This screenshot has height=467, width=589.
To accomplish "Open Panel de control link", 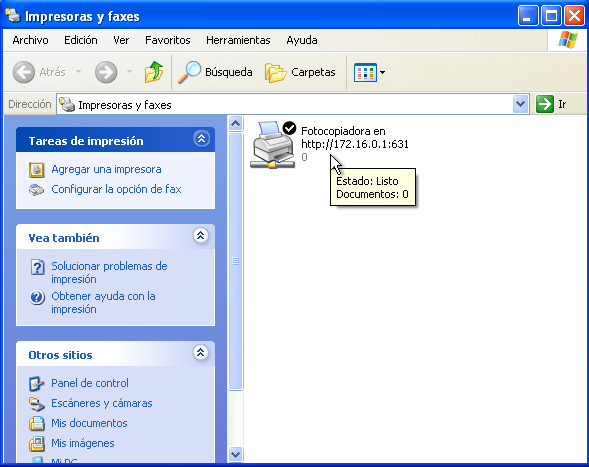I will click(90, 383).
